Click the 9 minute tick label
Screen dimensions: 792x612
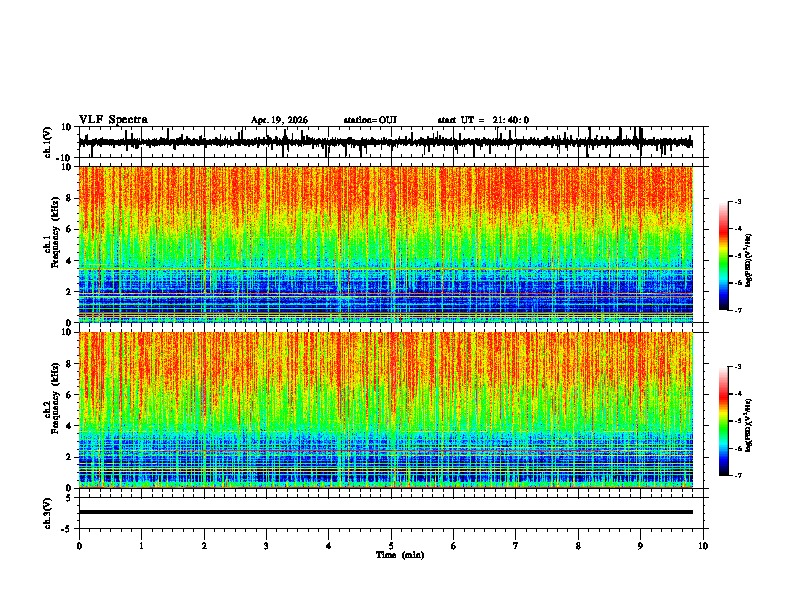(640, 546)
